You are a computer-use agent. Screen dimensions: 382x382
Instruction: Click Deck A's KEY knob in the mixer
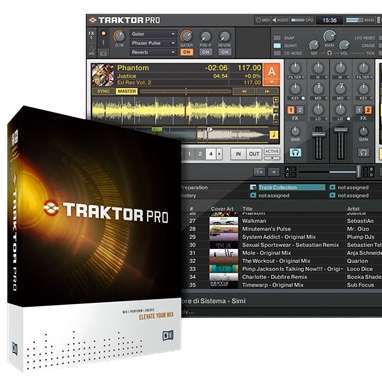295,89
